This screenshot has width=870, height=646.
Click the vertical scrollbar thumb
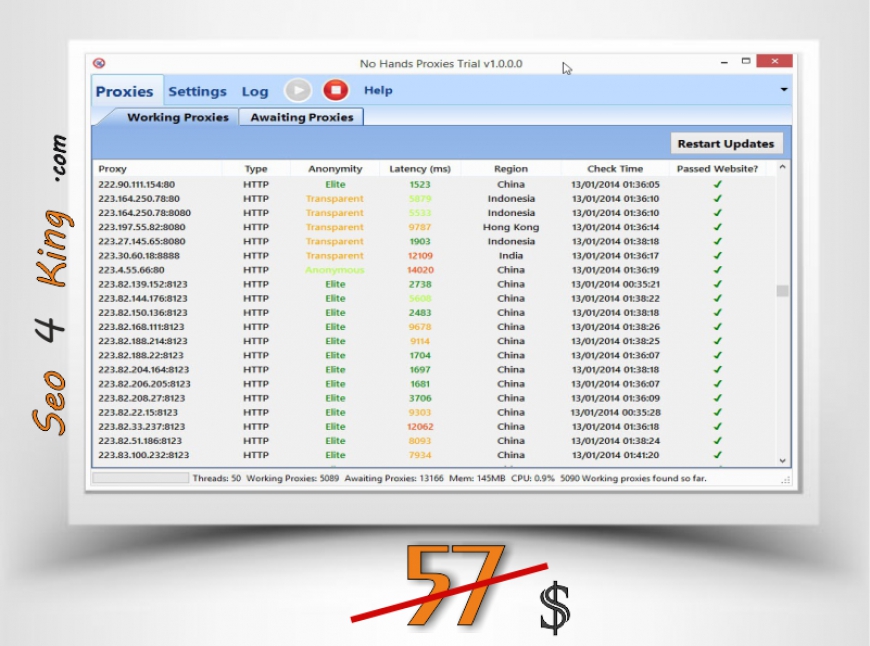coord(782,291)
